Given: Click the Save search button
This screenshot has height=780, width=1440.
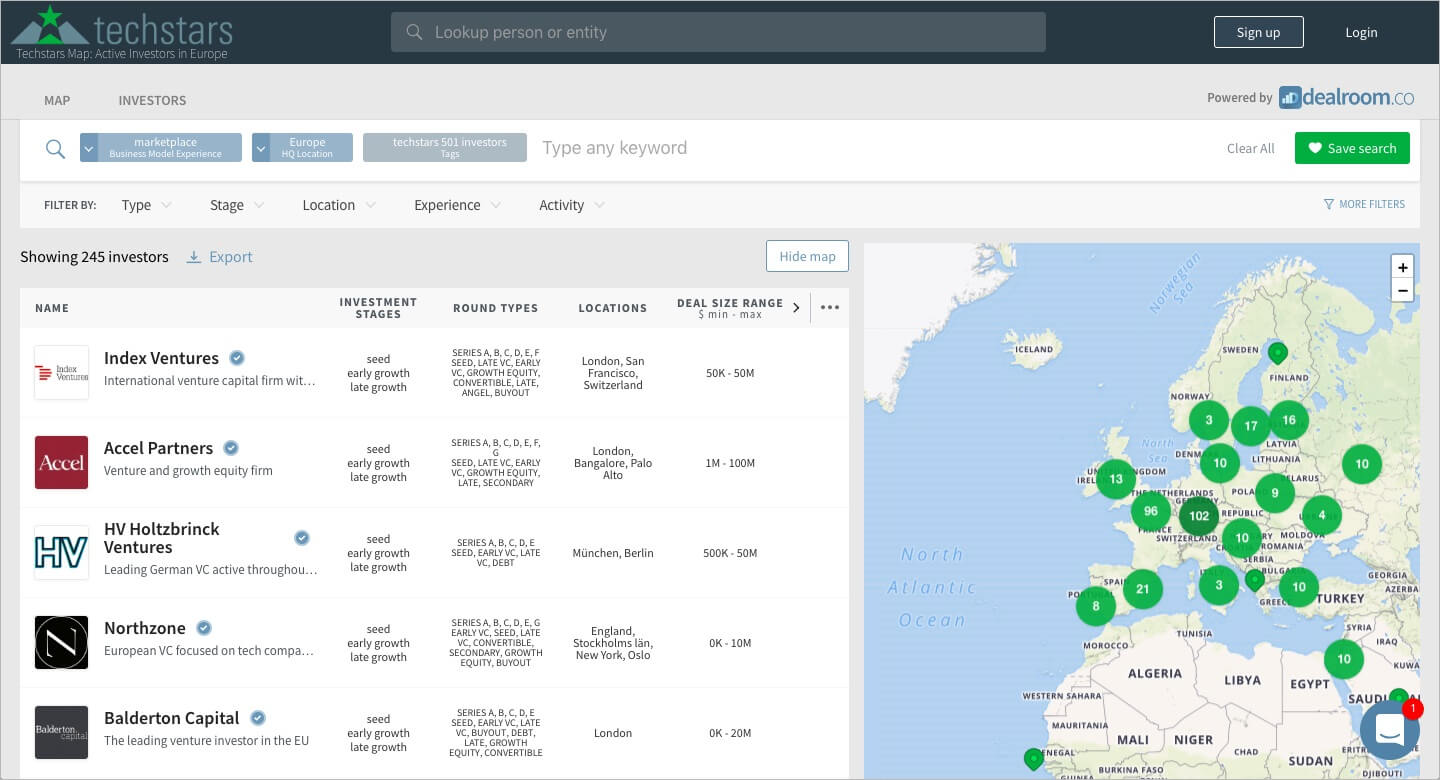Looking at the screenshot, I should tap(1351, 148).
